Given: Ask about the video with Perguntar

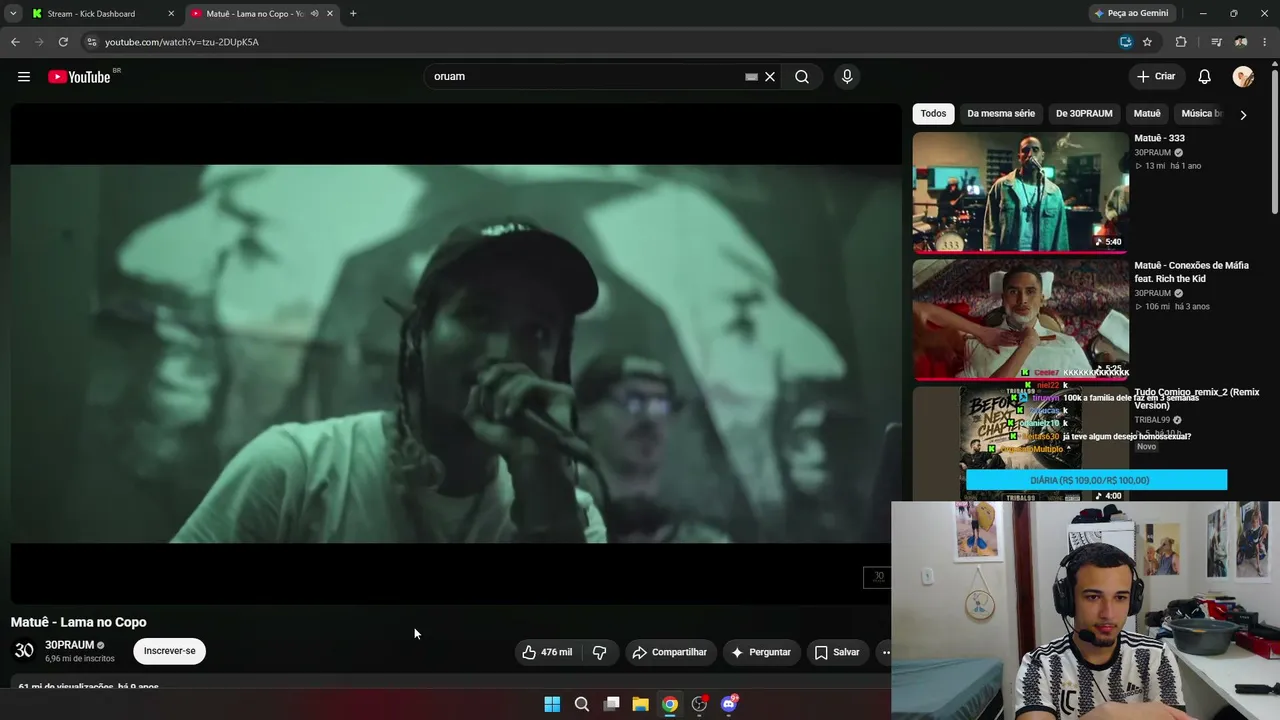Looking at the screenshot, I should point(762,652).
